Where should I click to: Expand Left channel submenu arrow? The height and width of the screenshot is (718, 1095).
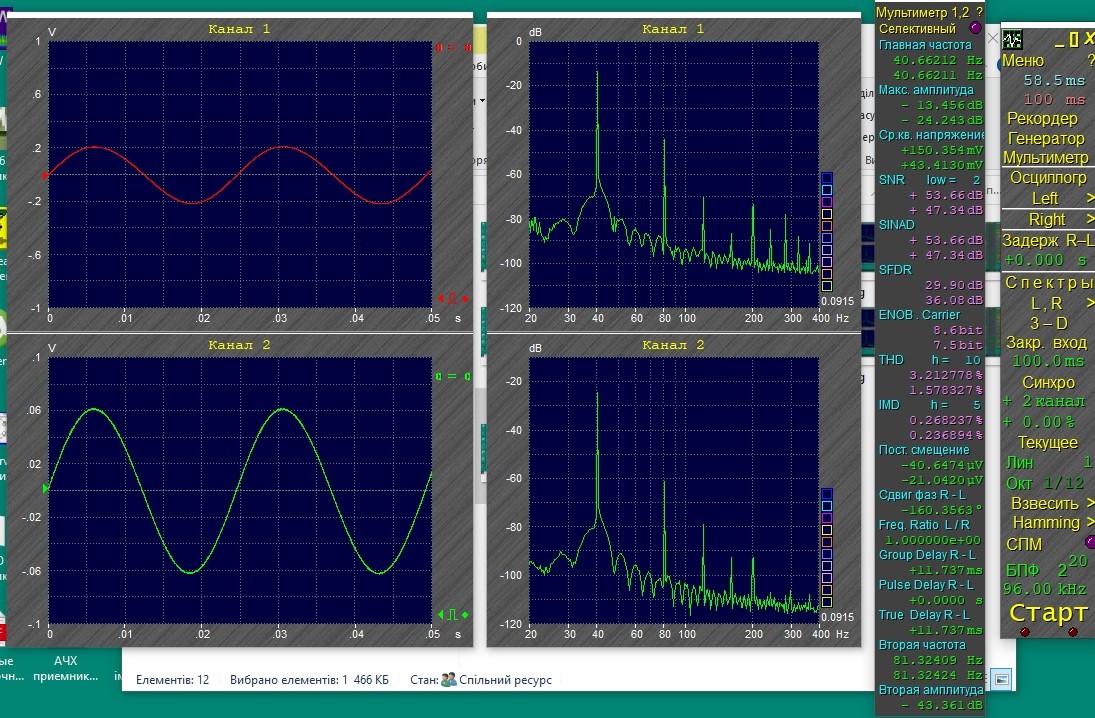pos(1090,198)
